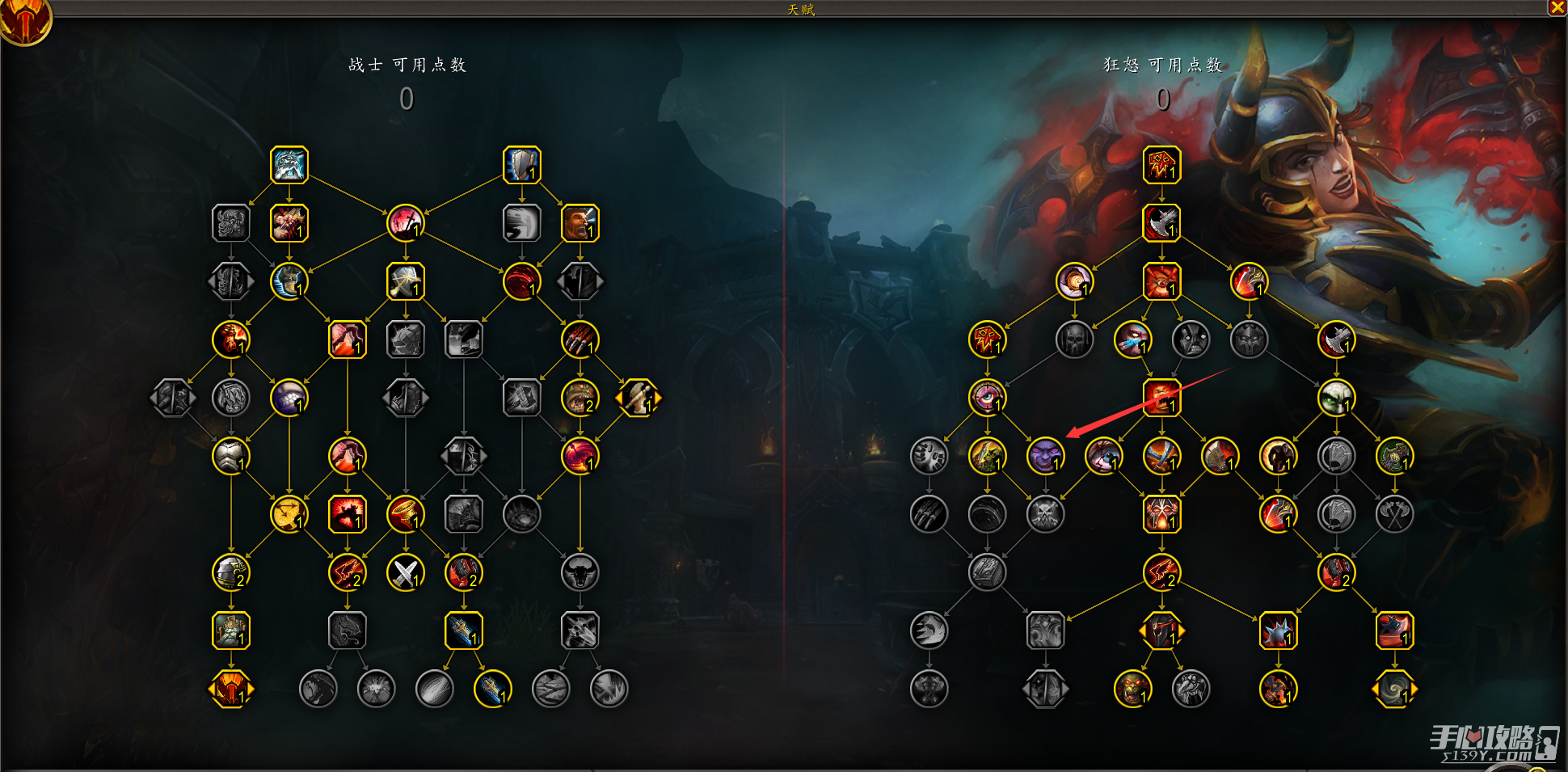
Task: Select the swirling spiral choice talent at the bottom of the Fury tree
Action: pyautogui.click(x=1394, y=689)
